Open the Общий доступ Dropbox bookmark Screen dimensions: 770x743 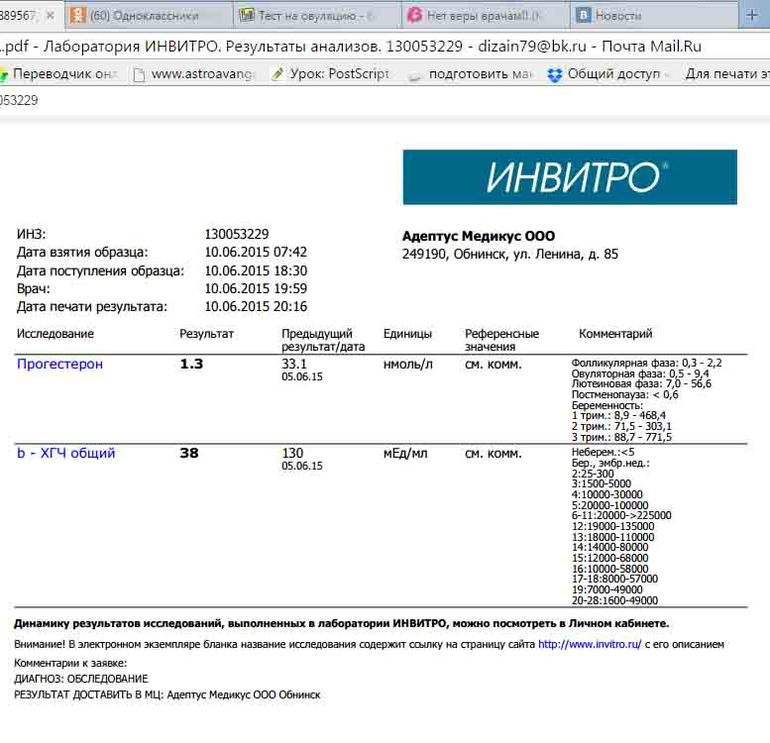609,74
